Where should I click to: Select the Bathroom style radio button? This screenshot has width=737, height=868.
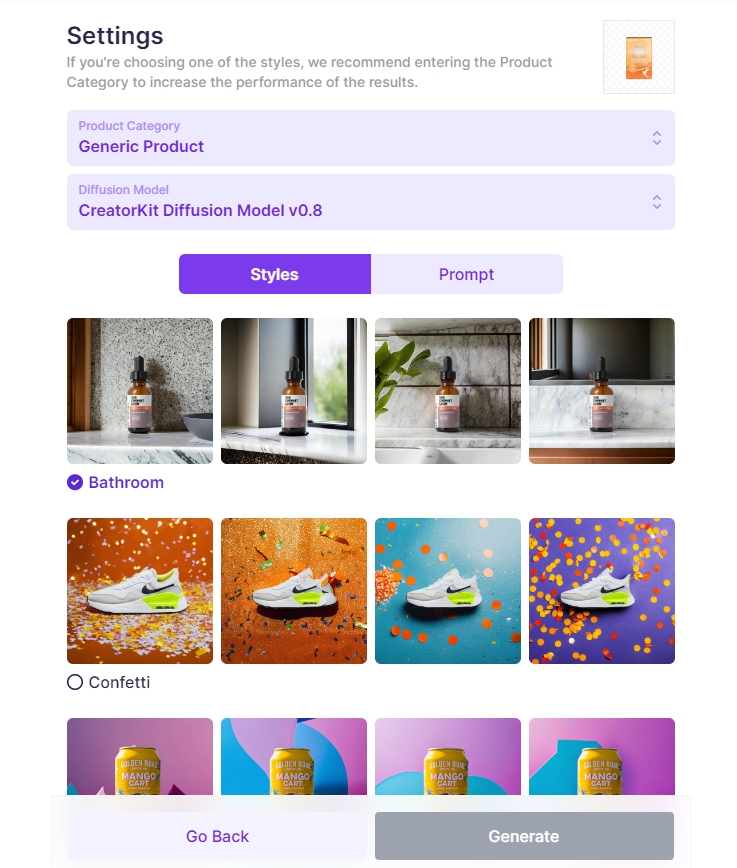click(75, 482)
